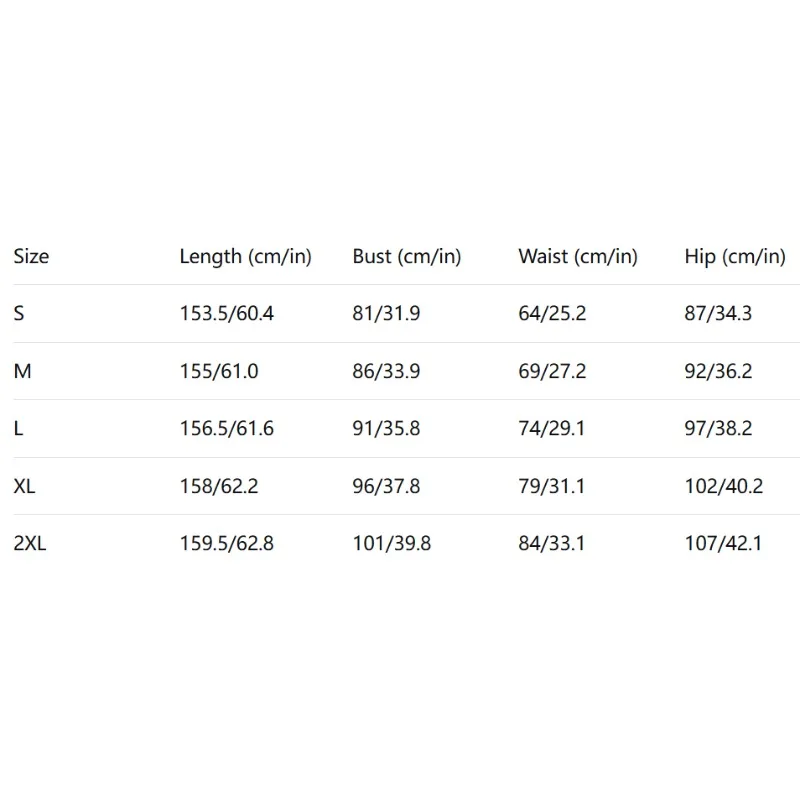Click hip value 107/42.1
800x800 pixels.
point(723,545)
